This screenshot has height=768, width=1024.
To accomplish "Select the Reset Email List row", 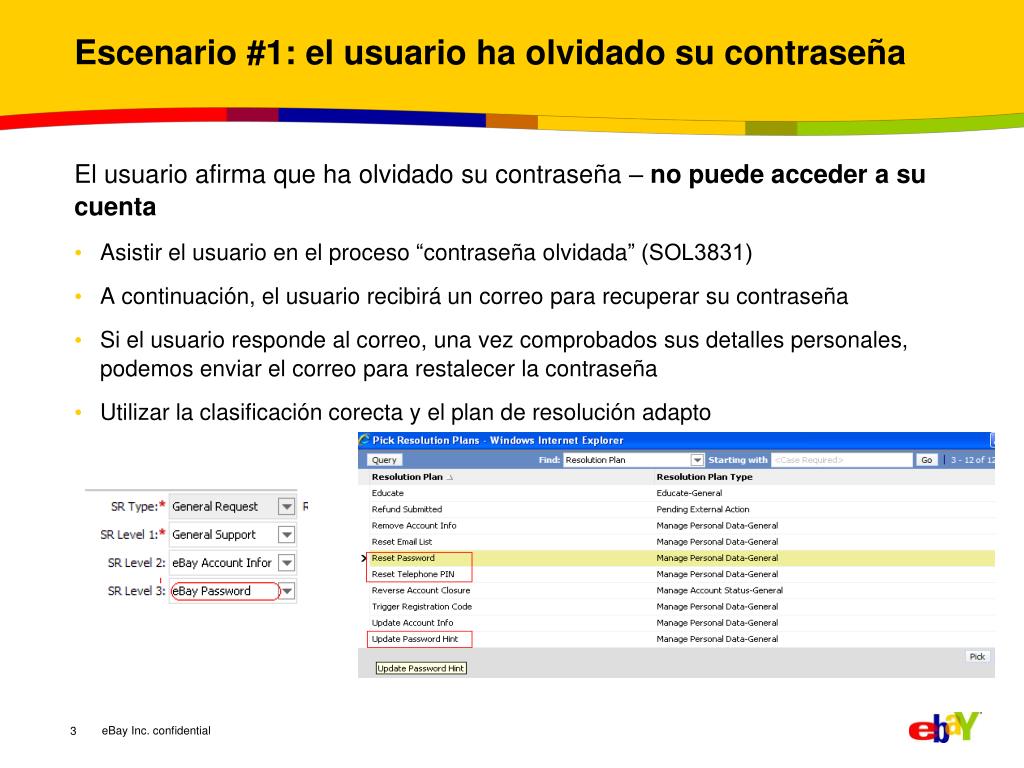I will point(677,542).
